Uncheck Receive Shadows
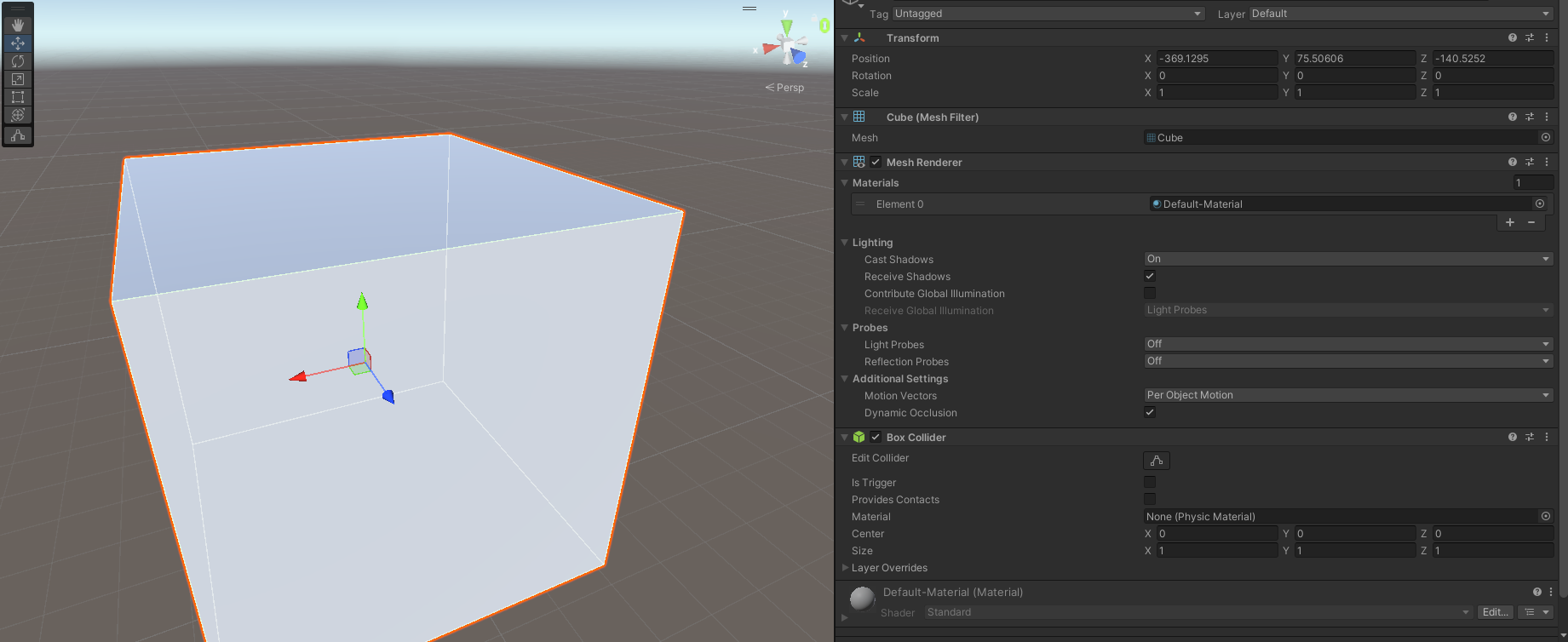Image resolution: width=1568 pixels, height=642 pixels. (x=1150, y=276)
